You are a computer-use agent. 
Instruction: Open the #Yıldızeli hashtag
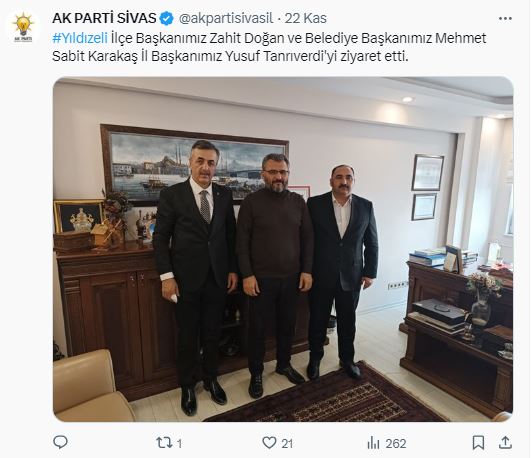click(x=80, y=38)
